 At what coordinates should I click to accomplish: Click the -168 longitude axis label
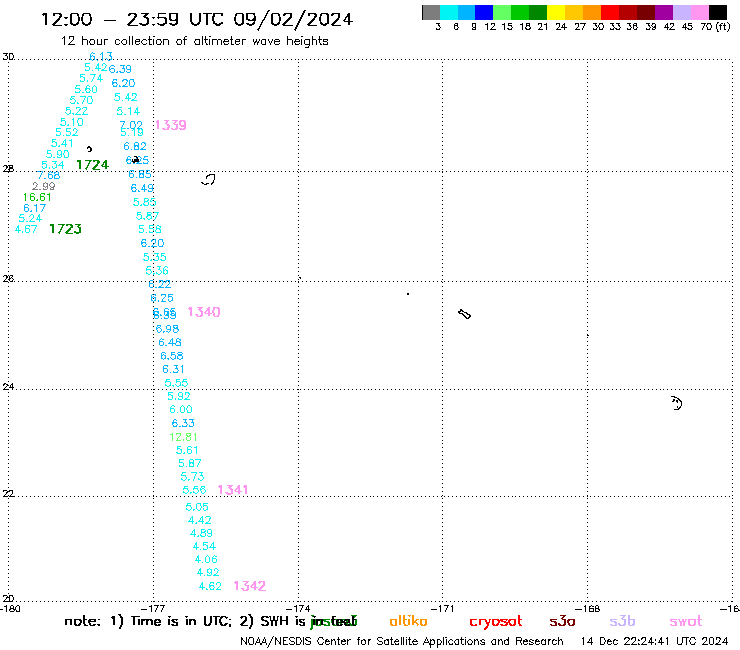pyautogui.click(x=588, y=609)
